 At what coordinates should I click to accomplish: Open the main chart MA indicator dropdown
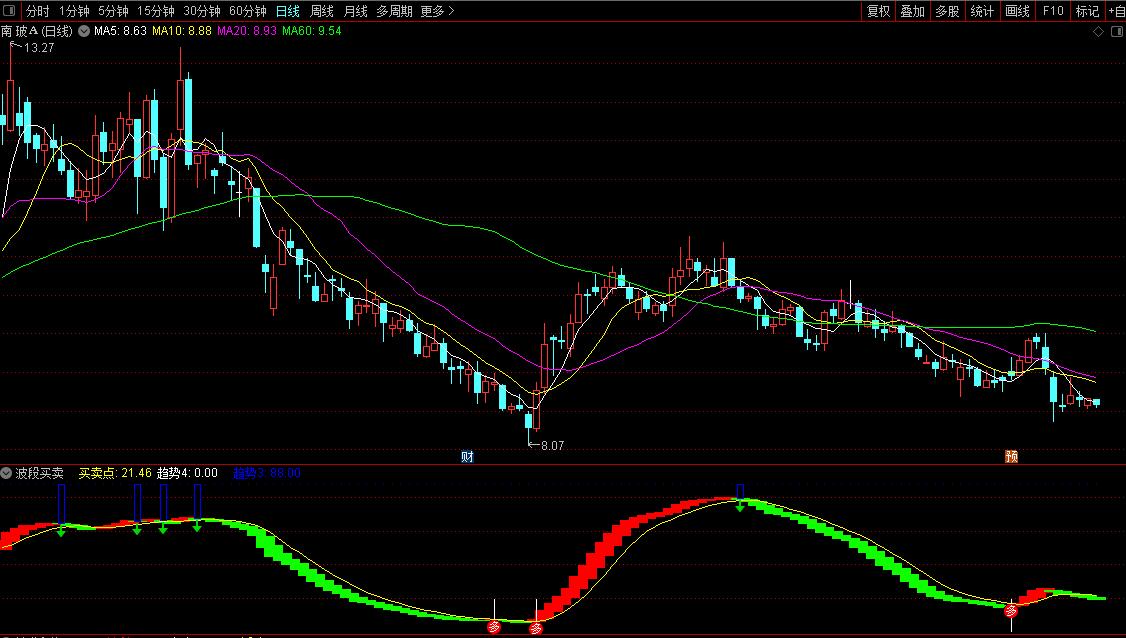[84, 31]
